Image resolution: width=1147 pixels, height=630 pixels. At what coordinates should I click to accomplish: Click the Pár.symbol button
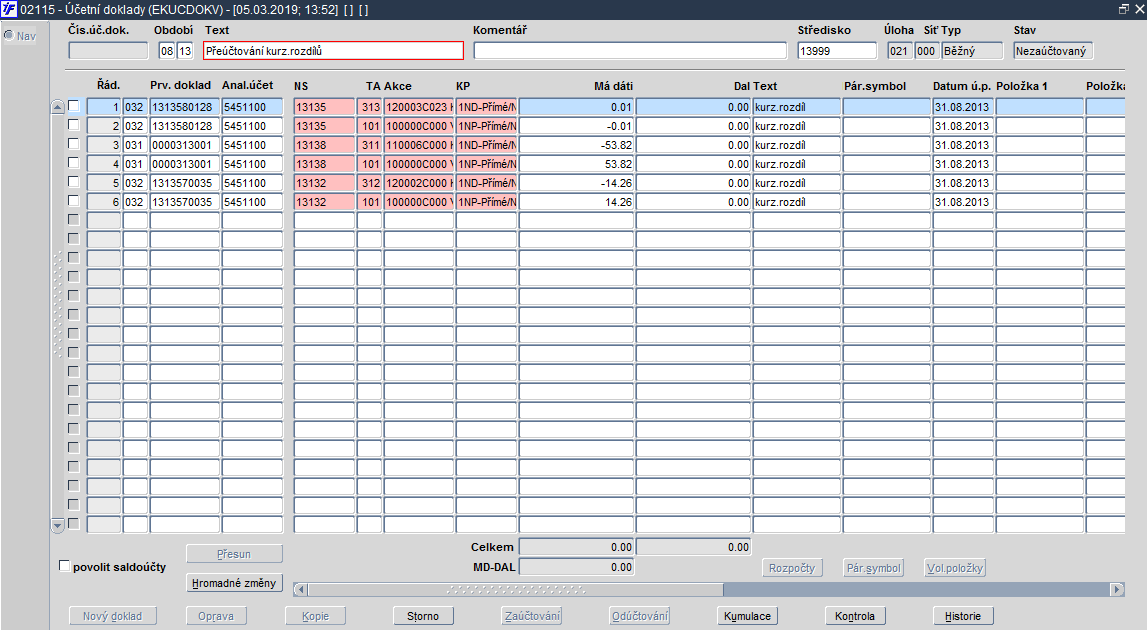click(873, 568)
